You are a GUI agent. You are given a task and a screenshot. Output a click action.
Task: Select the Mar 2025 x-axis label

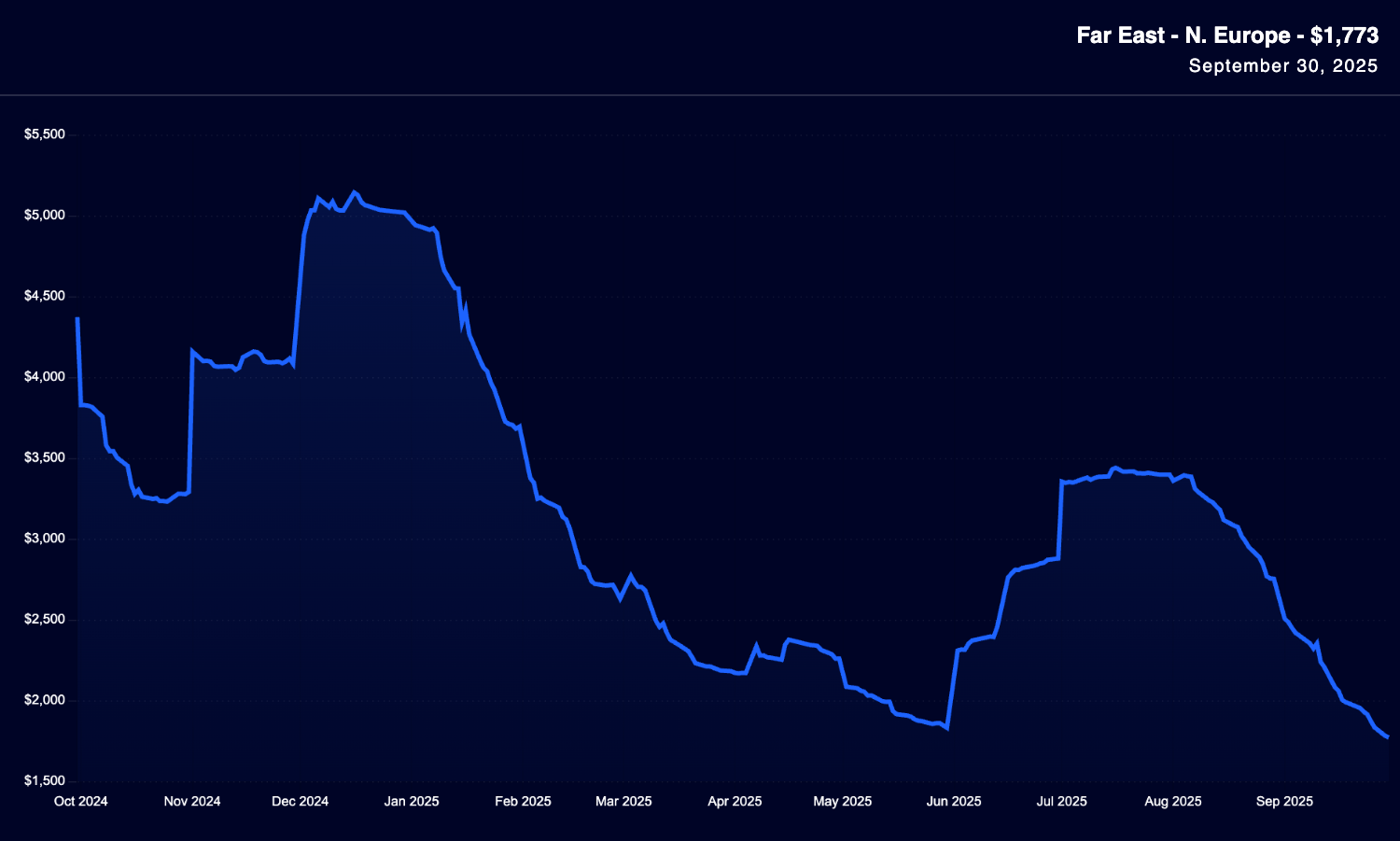tap(623, 801)
